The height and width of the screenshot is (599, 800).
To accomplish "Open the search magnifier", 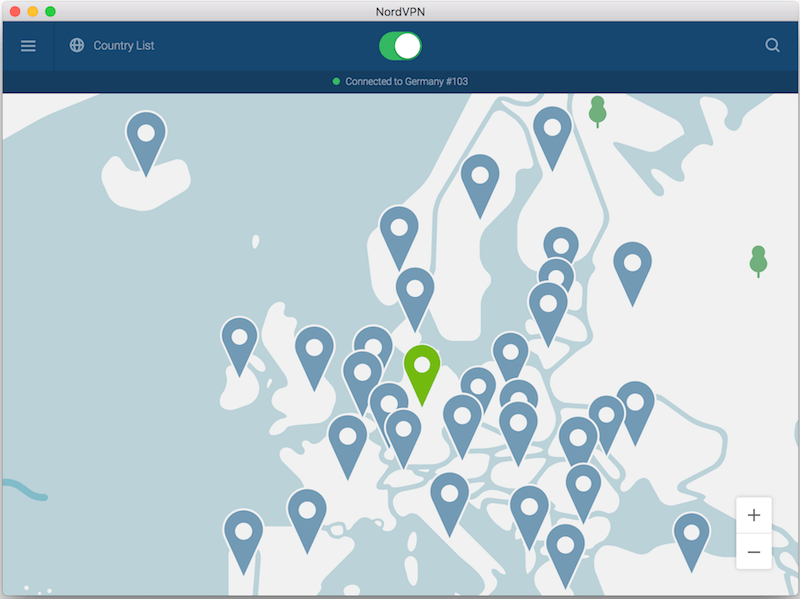I will pos(772,45).
